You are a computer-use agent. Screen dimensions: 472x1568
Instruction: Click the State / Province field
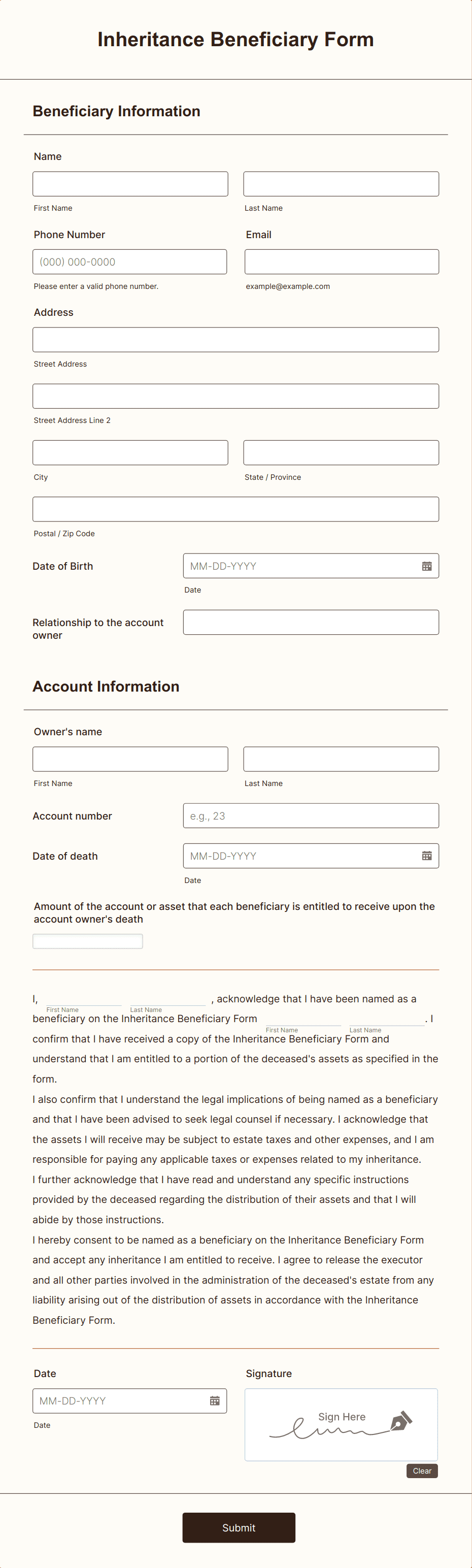click(341, 451)
